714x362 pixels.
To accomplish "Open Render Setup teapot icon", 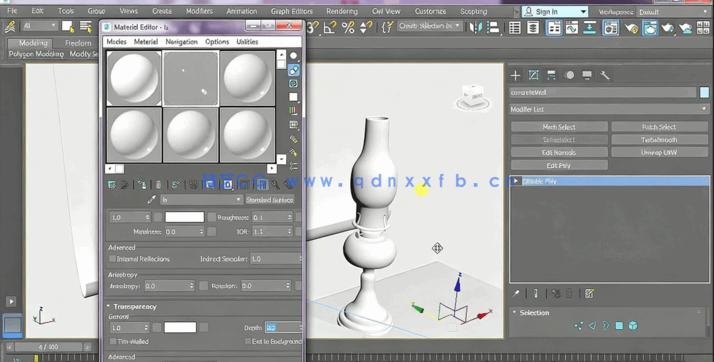I will (x=632, y=28).
